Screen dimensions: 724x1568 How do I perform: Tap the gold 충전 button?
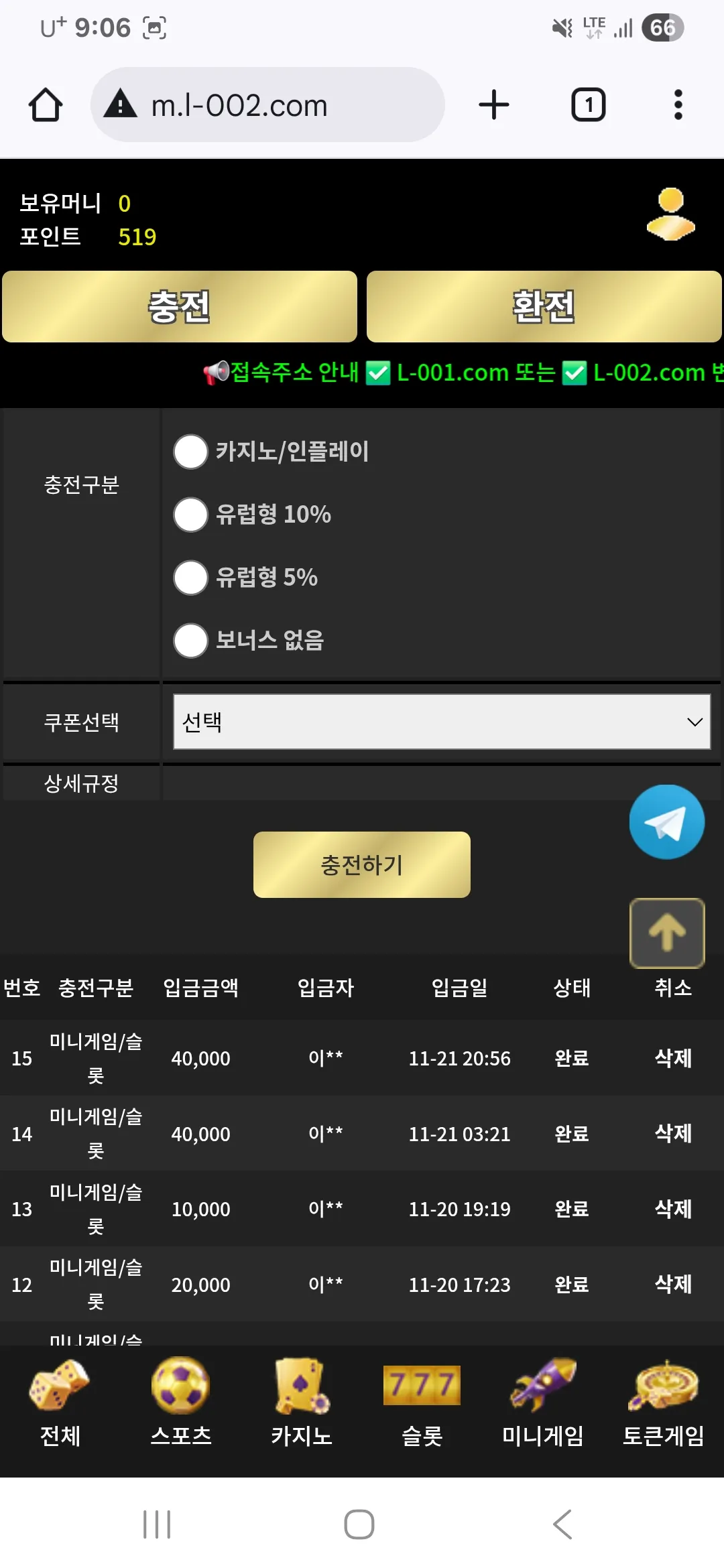[180, 307]
